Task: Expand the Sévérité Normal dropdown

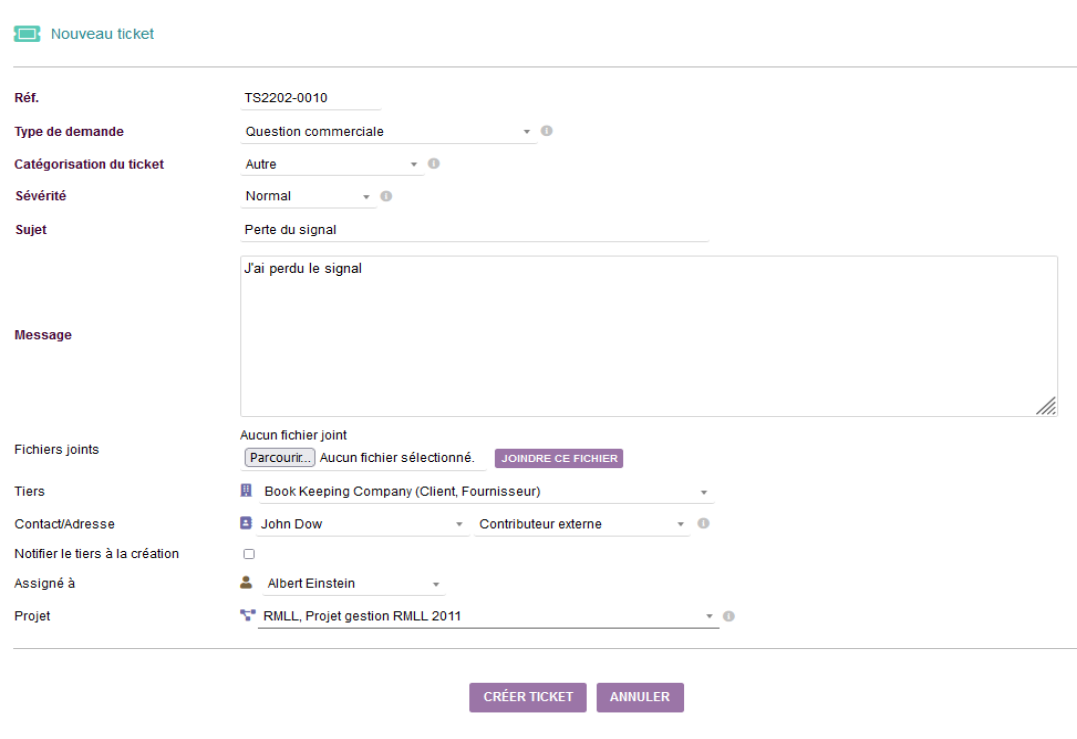Action: point(308,196)
